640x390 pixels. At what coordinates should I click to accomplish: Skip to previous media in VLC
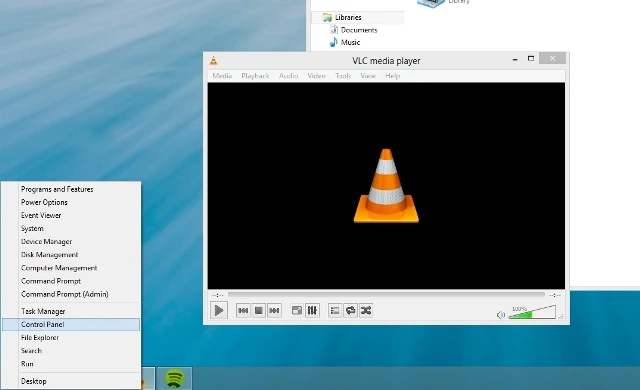(x=243, y=310)
